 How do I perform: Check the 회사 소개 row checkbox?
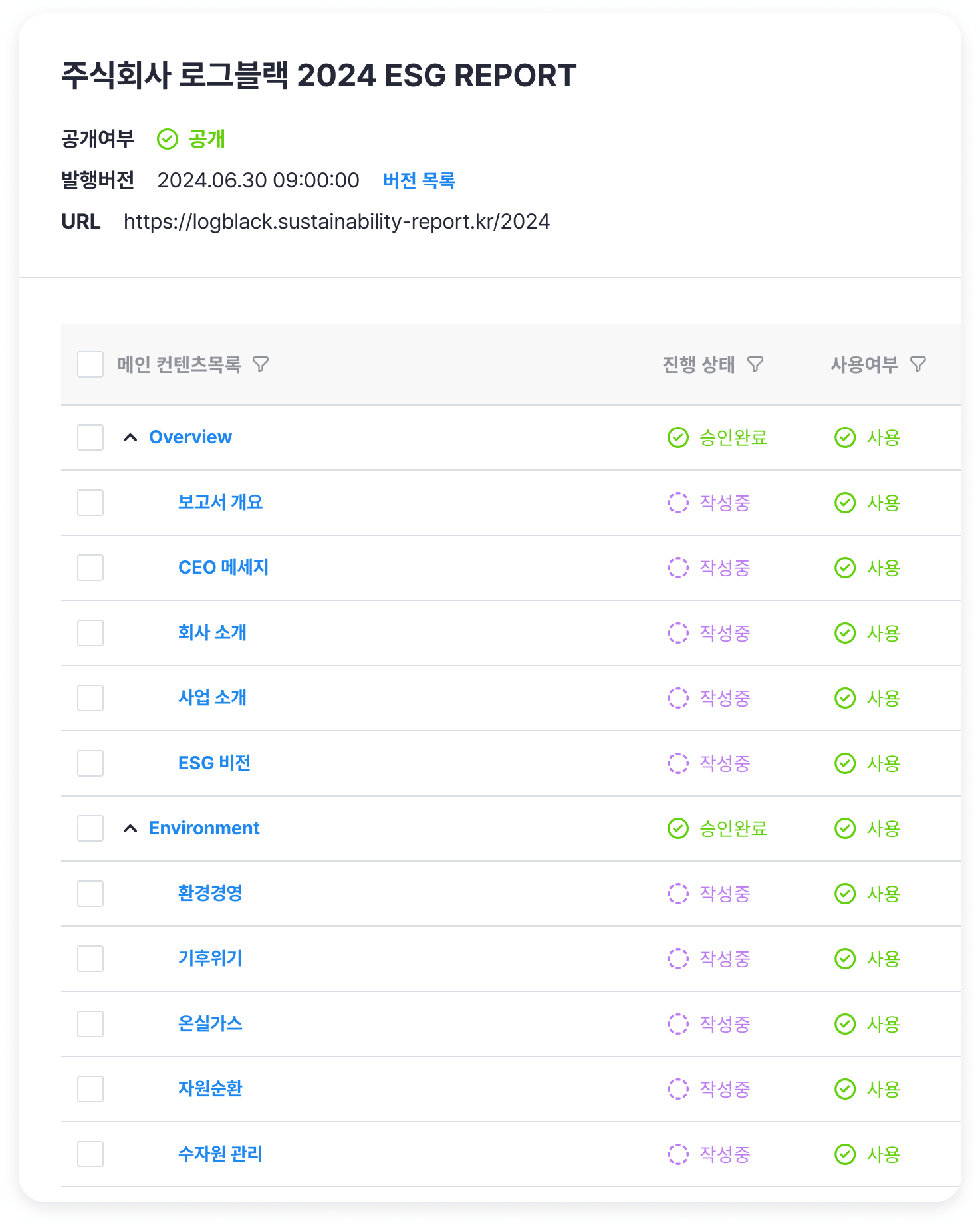click(x=90, y=633)
